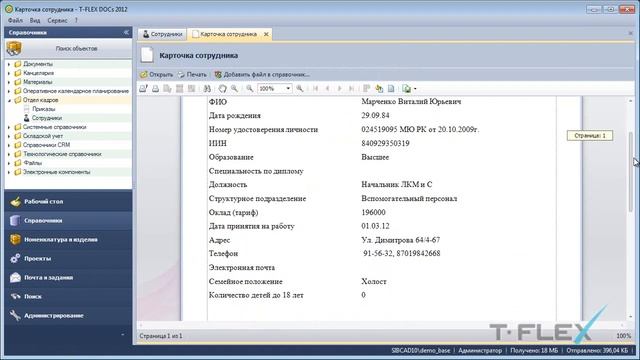Open the export dropdown arrow in the toolbar
Image resolution: width=640 pixels, height=360 pixels.
tap(415, 89)
